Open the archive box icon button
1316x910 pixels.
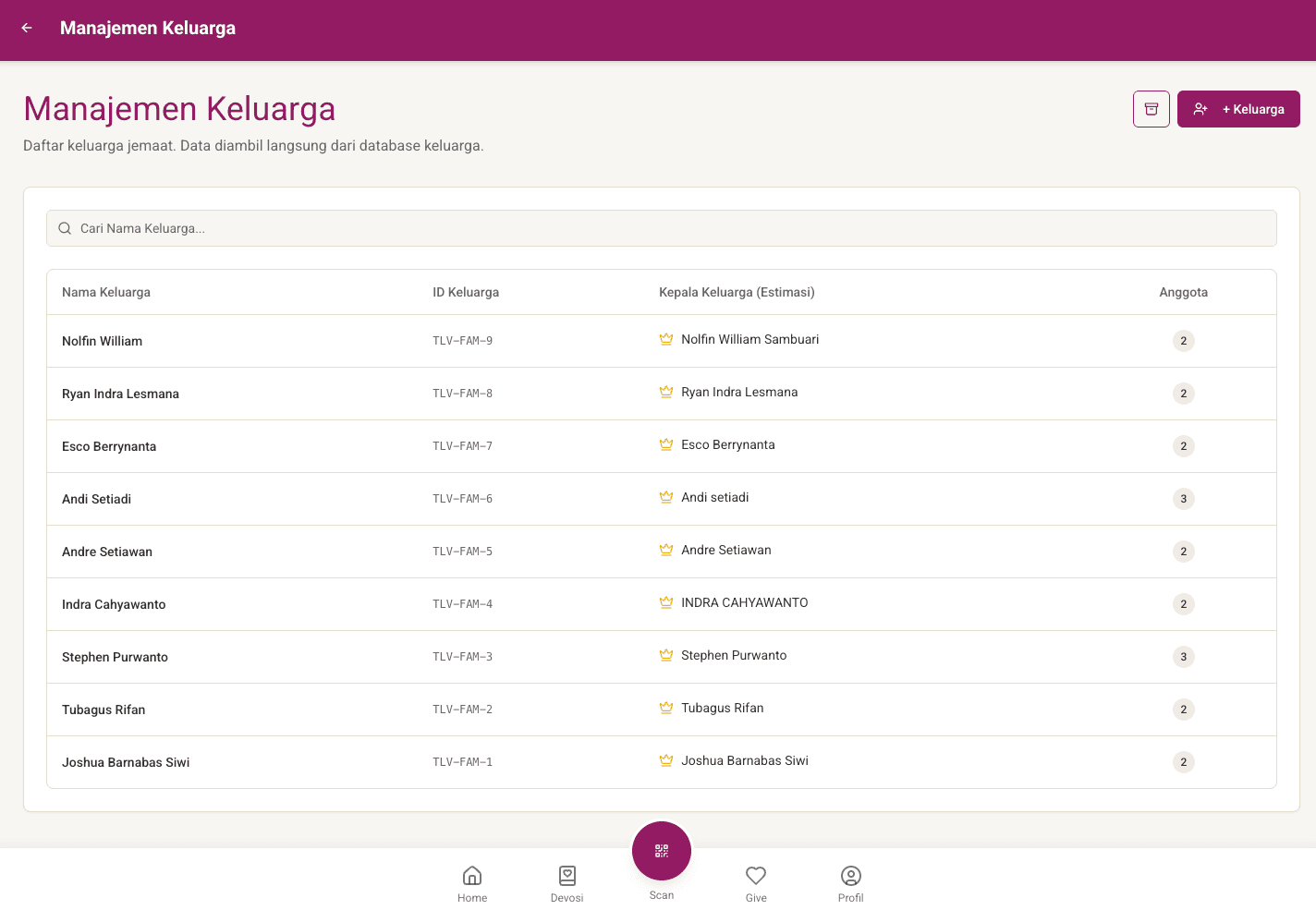click(x=1151, y=109)
